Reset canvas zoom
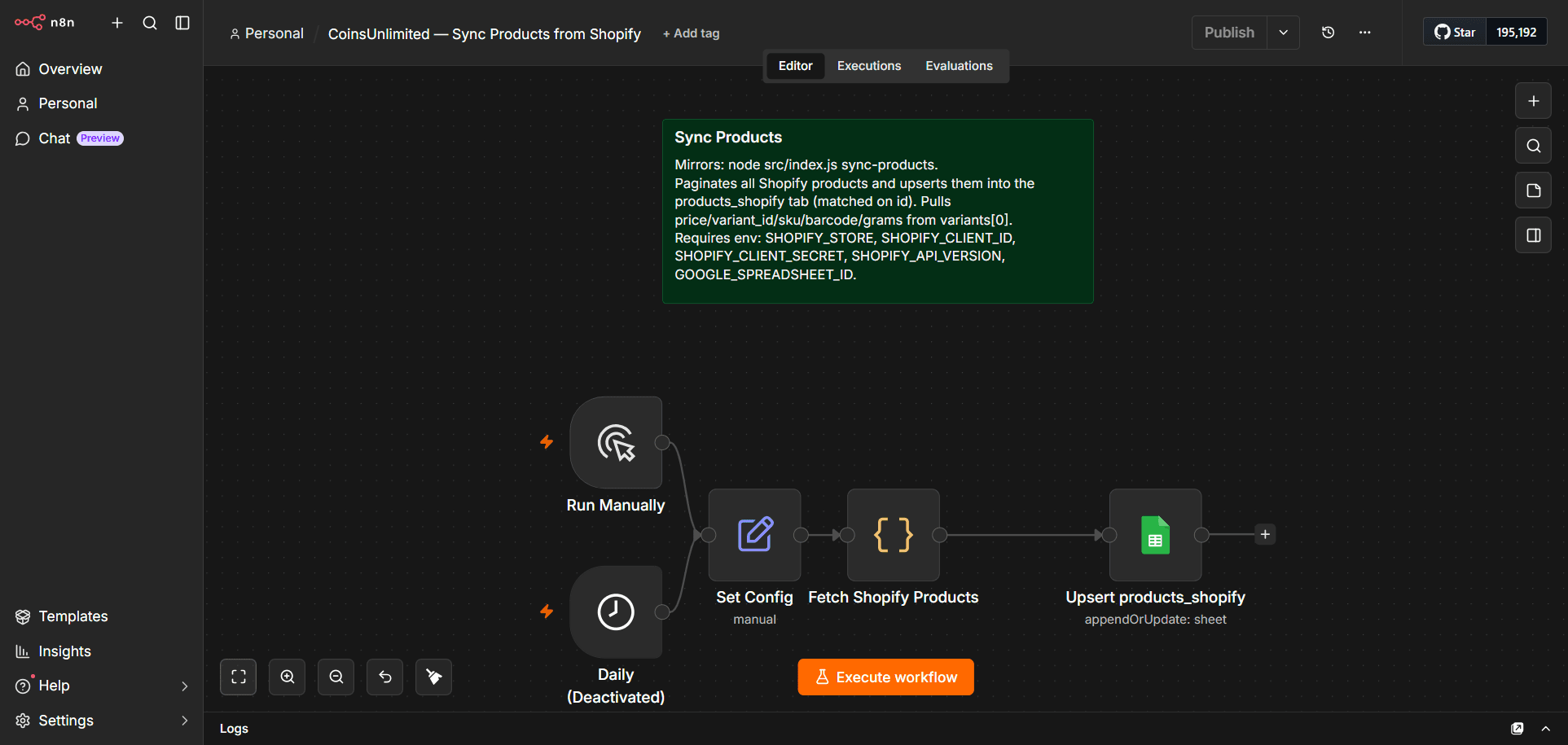Viewport: 1568px width, 745px height. (x=385, y=677)
